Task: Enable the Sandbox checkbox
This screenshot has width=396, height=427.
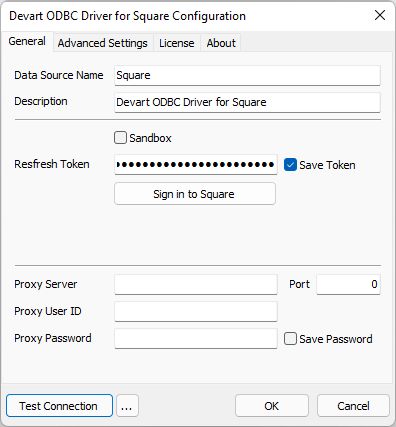Action: click(x=120, y=138)
